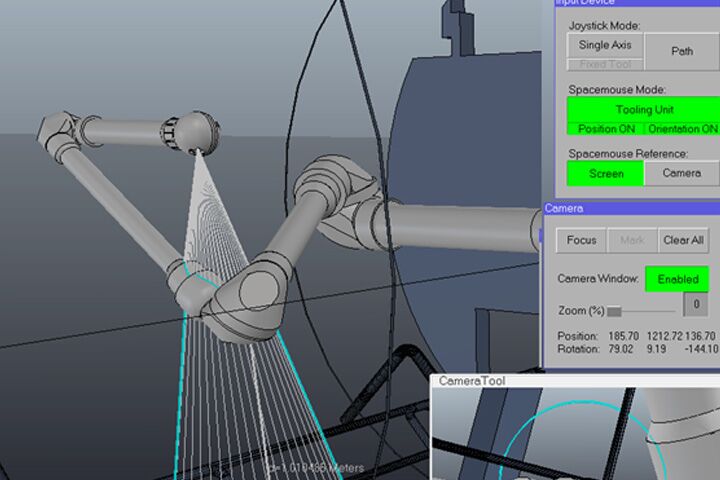Switch joystick mode to Path

click(681, 51)
